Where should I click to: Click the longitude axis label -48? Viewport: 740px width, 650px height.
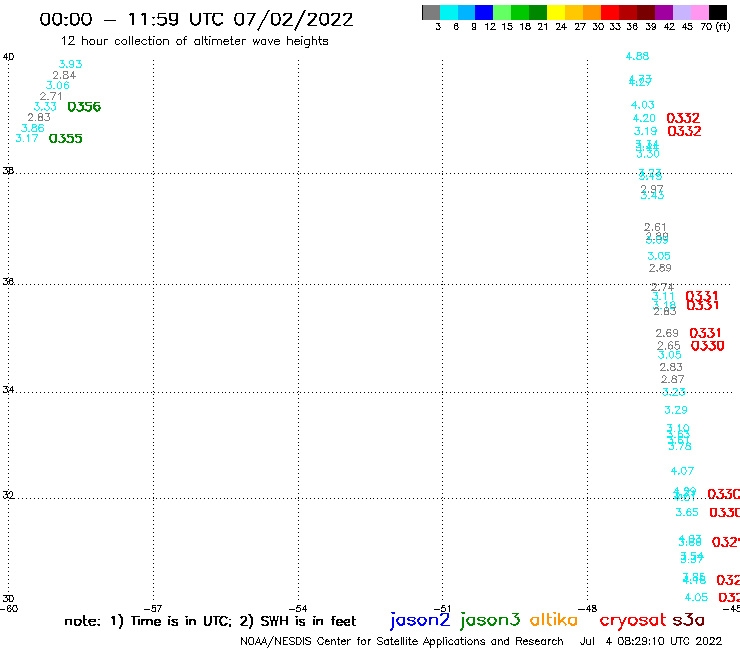pyautogui.click(x=588, y=608)
